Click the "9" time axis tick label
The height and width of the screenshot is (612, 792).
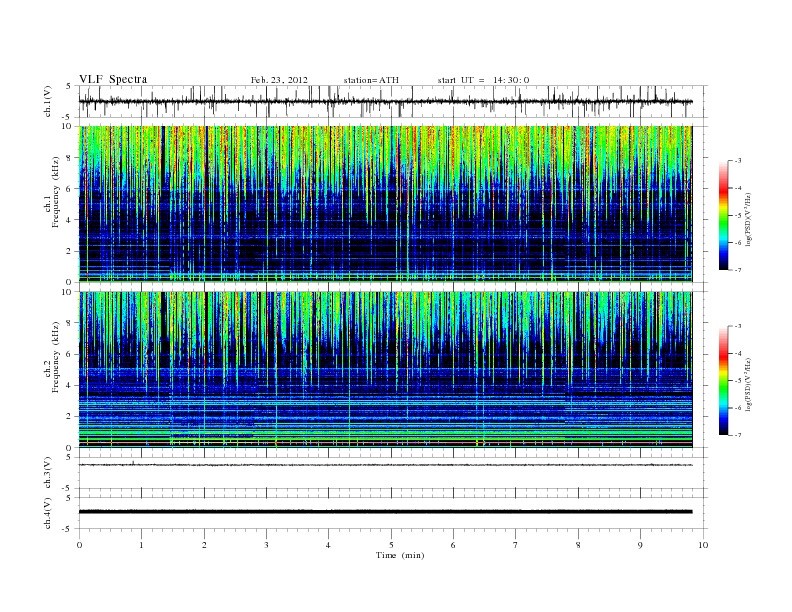(640, 545)
